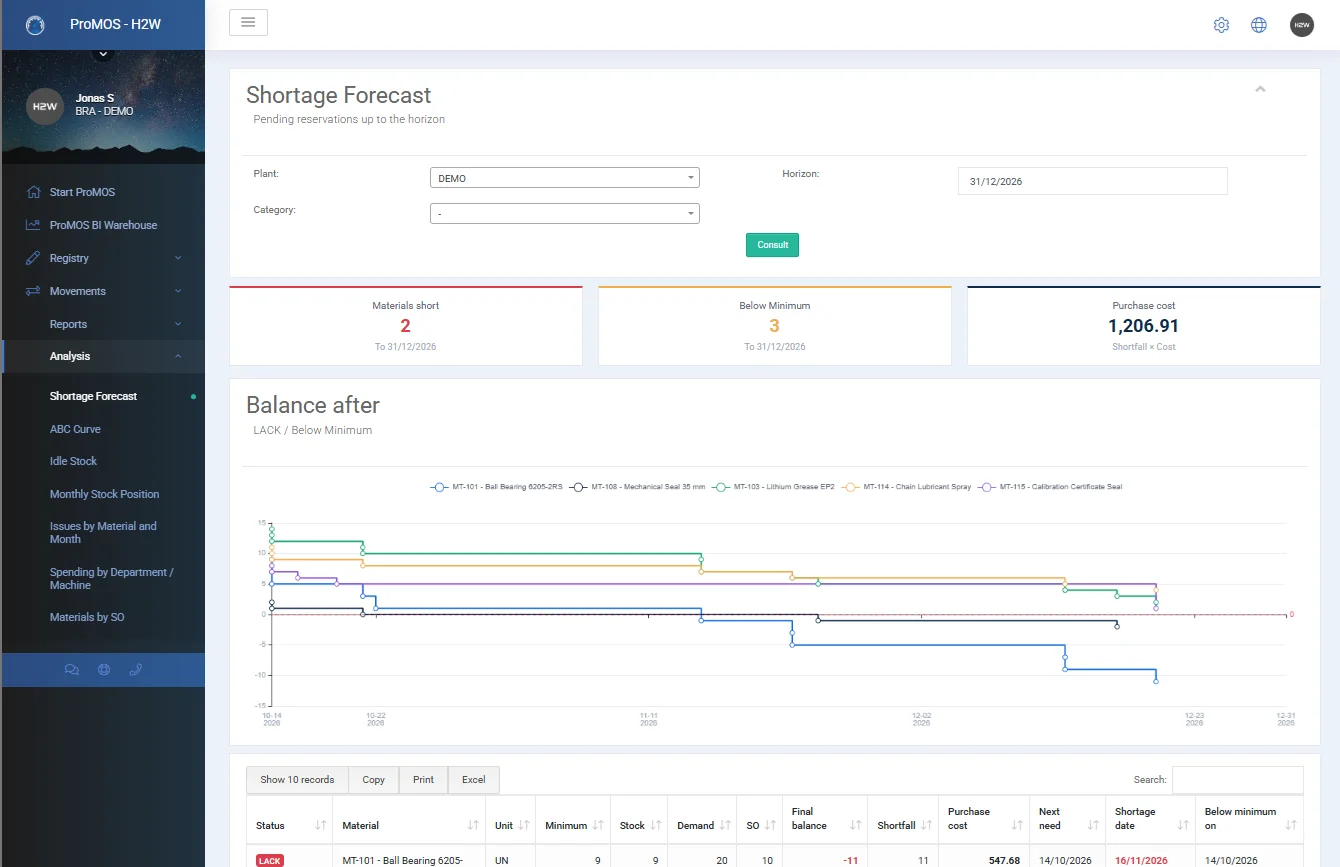
Task: Open the settings gear icon
Action: [x=1221, y=25]
